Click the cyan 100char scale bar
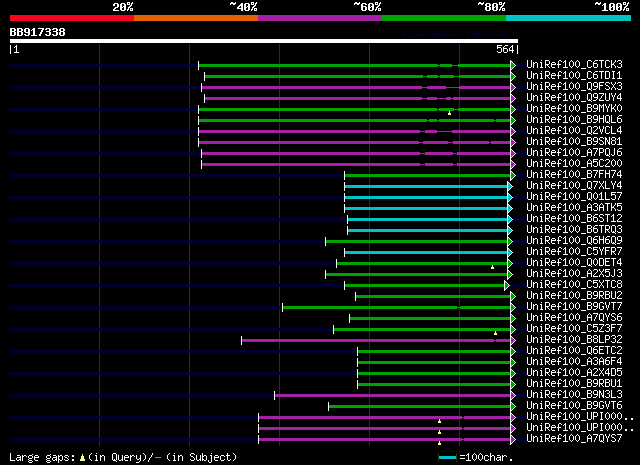640x465 pixels. [x=447, y=458]
